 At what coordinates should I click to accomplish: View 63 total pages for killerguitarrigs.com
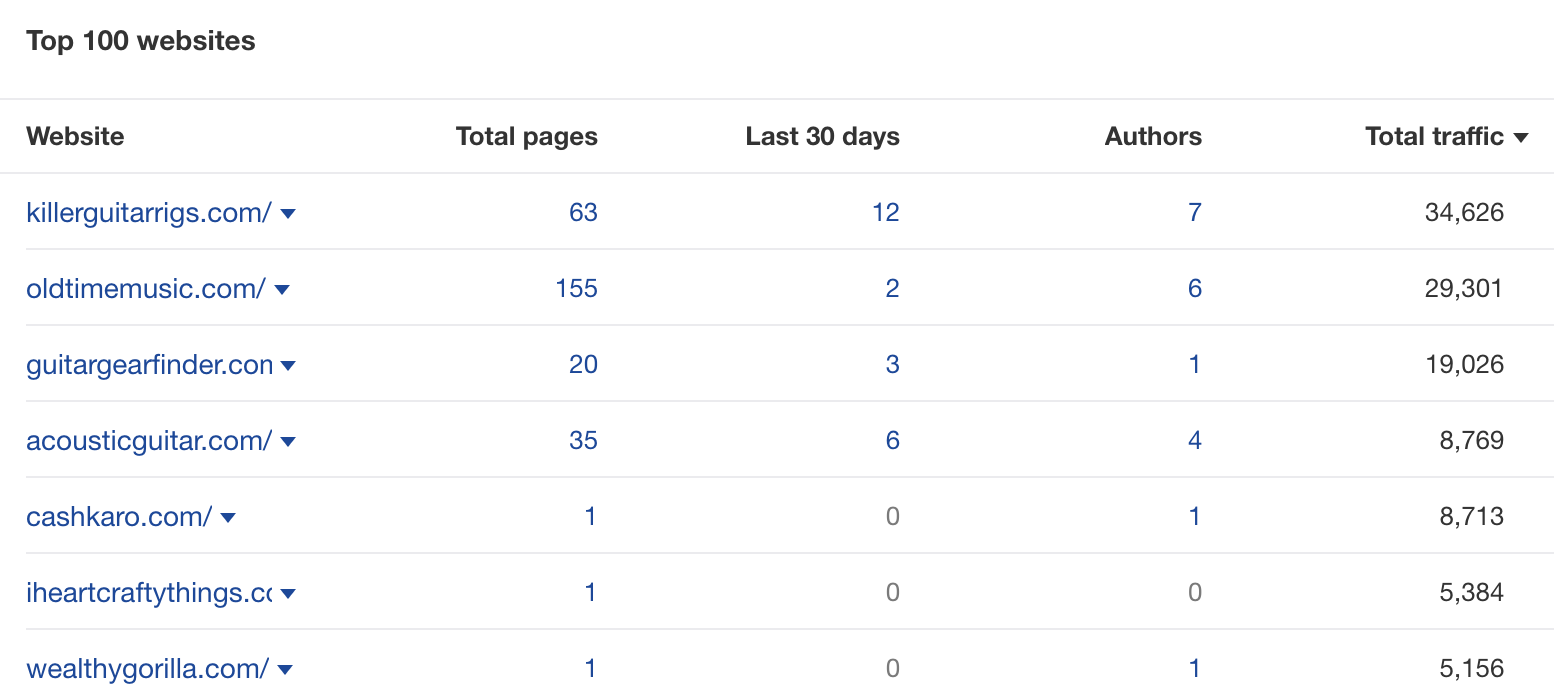pos(583,213)
